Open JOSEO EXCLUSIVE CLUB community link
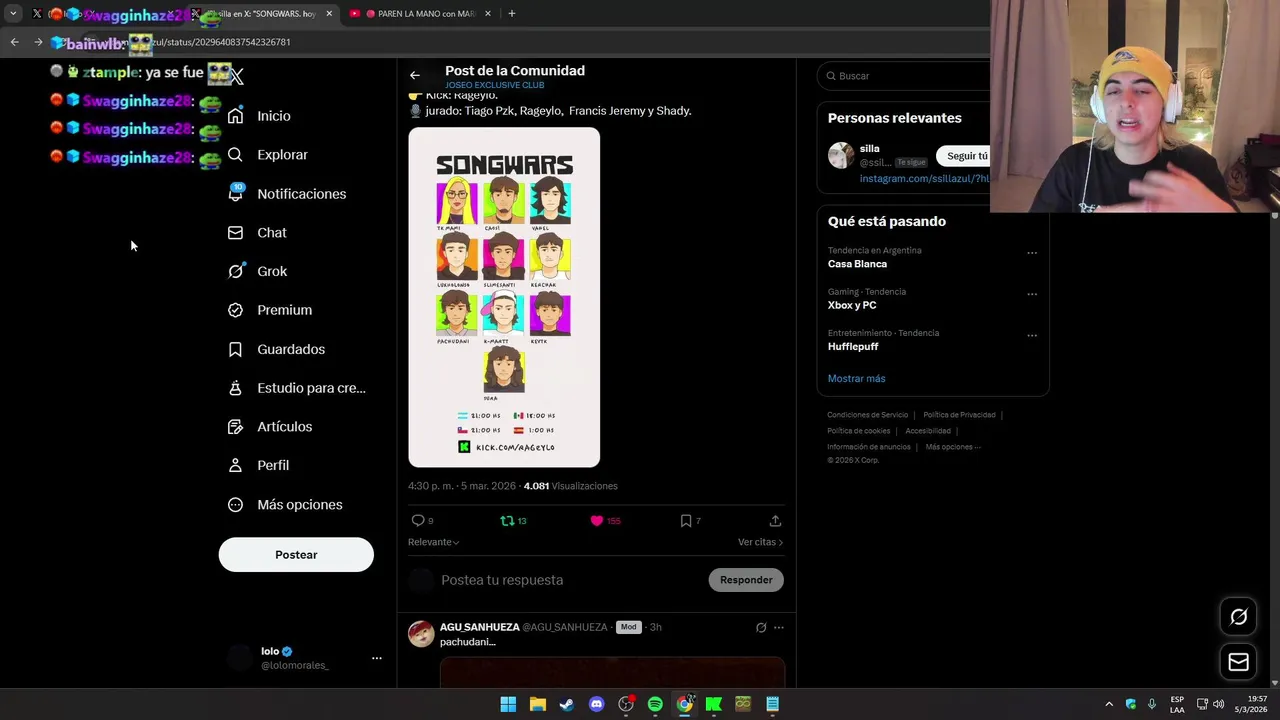 tap(495, 85)
